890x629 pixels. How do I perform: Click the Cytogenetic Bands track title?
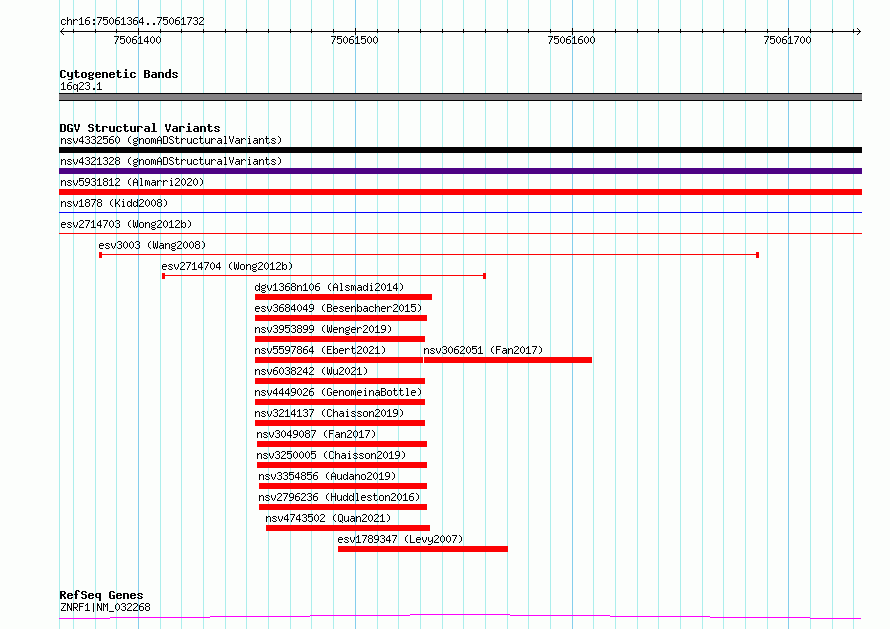click(x=119, y=74)
